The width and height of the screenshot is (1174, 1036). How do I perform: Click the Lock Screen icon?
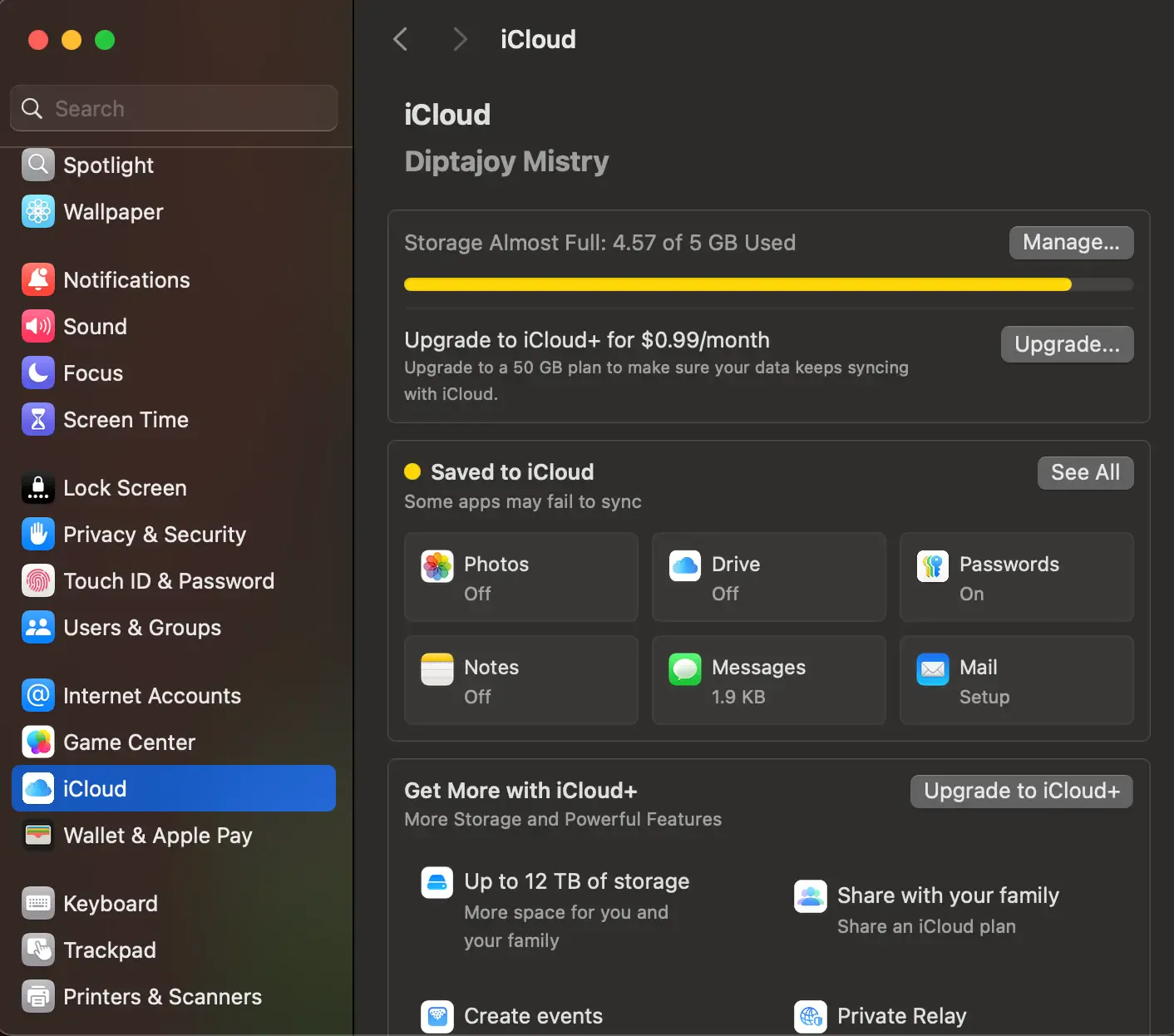[x=38, y=487]
